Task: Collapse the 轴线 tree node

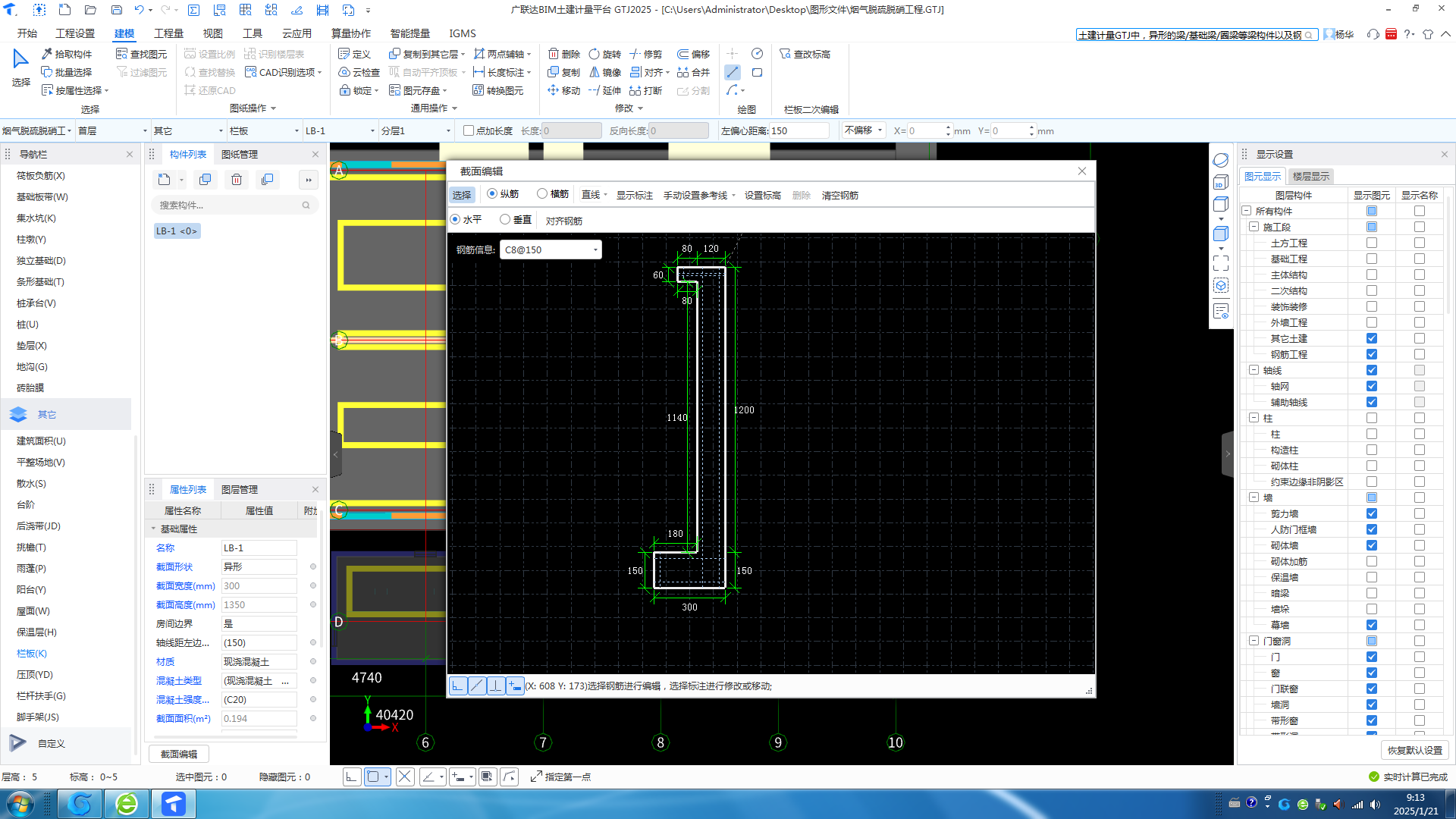Action: click(x=1254, y=370)
